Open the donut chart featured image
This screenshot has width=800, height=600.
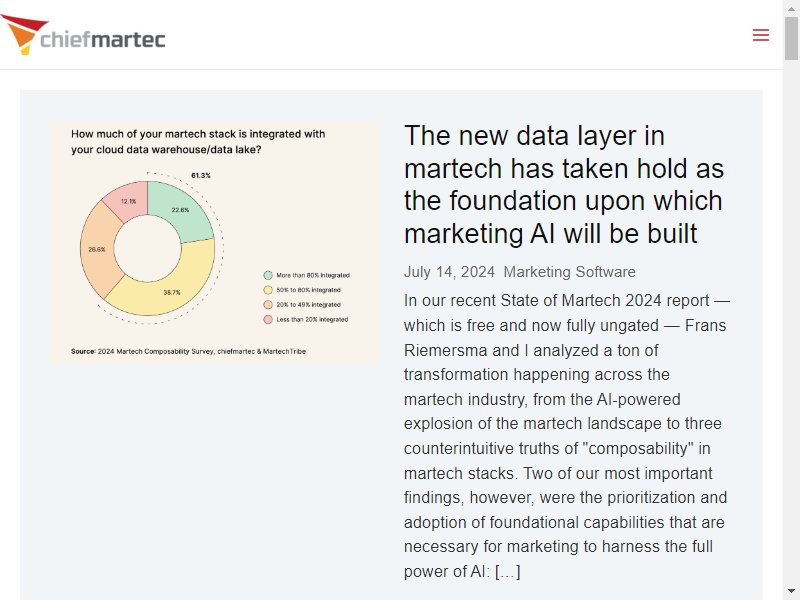point(215,242)
